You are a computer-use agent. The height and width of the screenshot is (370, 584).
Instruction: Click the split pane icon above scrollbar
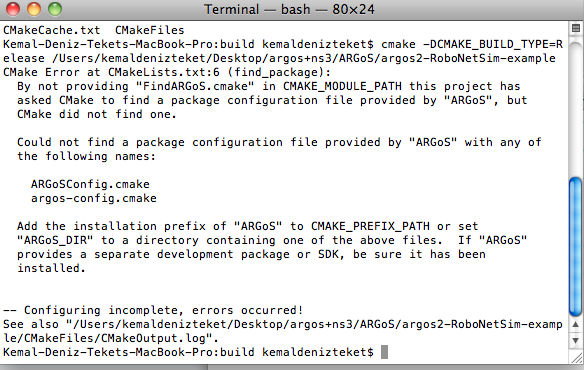575,28
